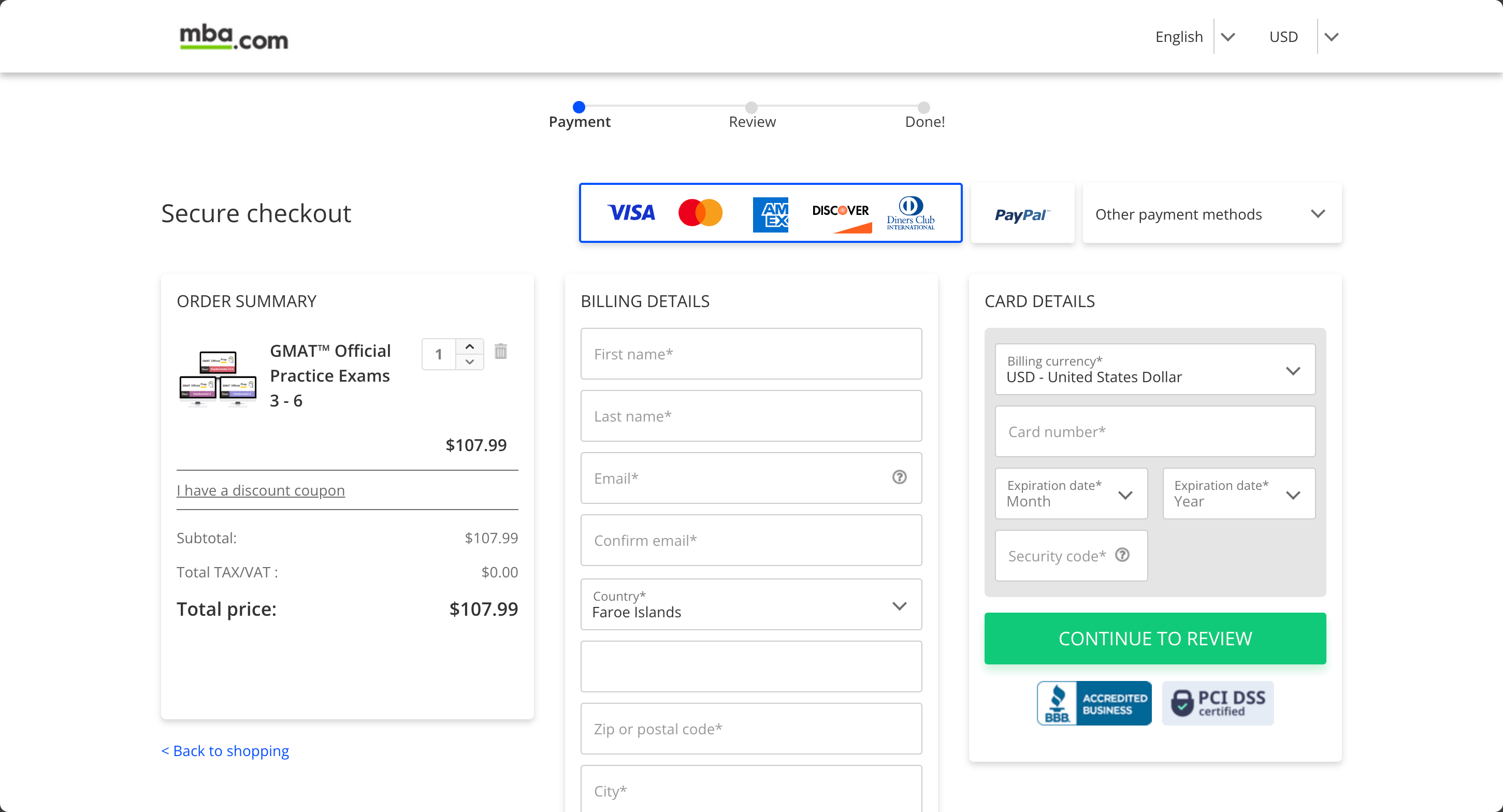This screenshot has width=1503, height=812.
Task: Open the discount coupon link
Action: tap(261, 490)
